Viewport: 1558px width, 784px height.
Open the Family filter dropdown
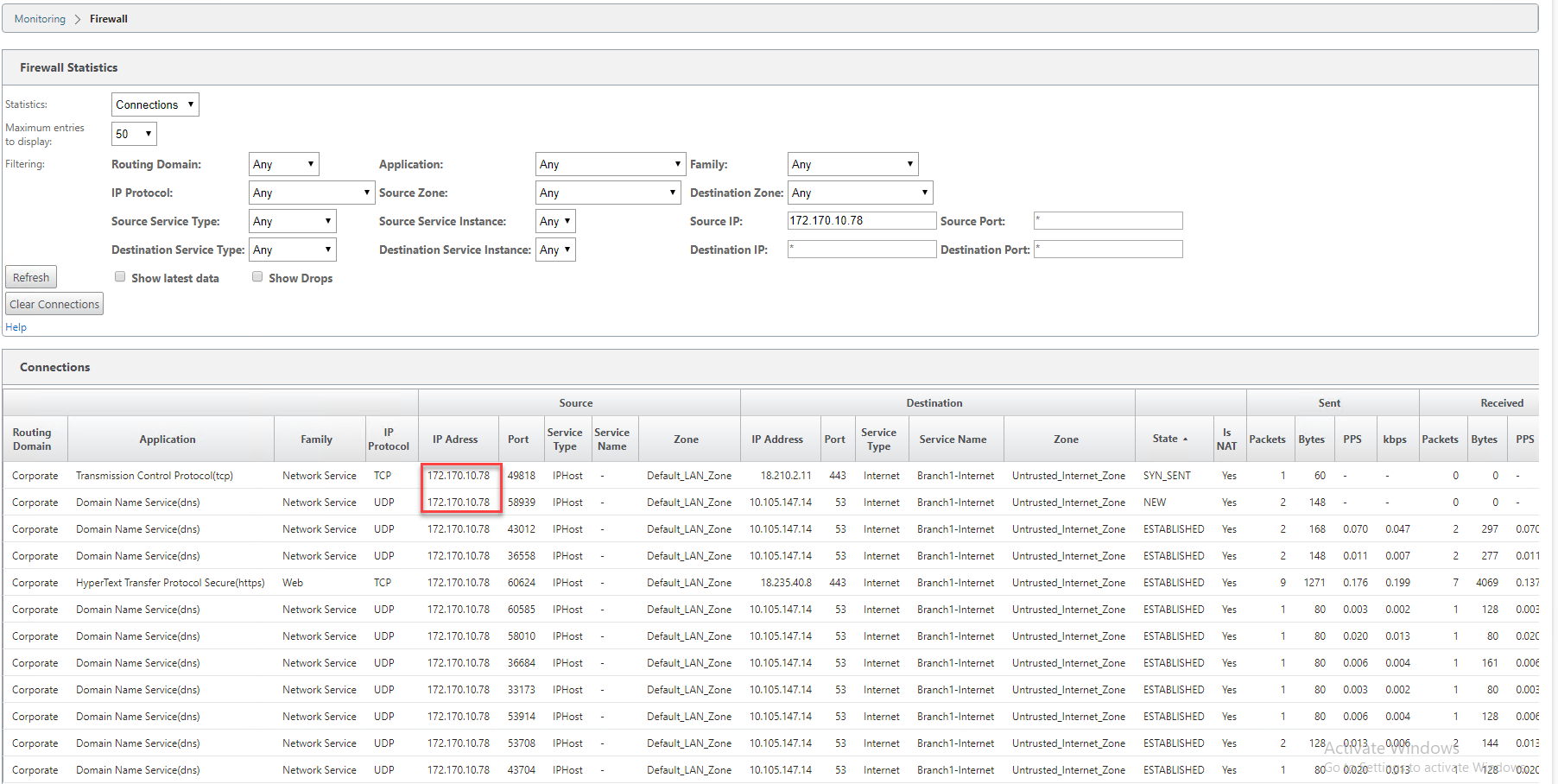pos(853,164)
